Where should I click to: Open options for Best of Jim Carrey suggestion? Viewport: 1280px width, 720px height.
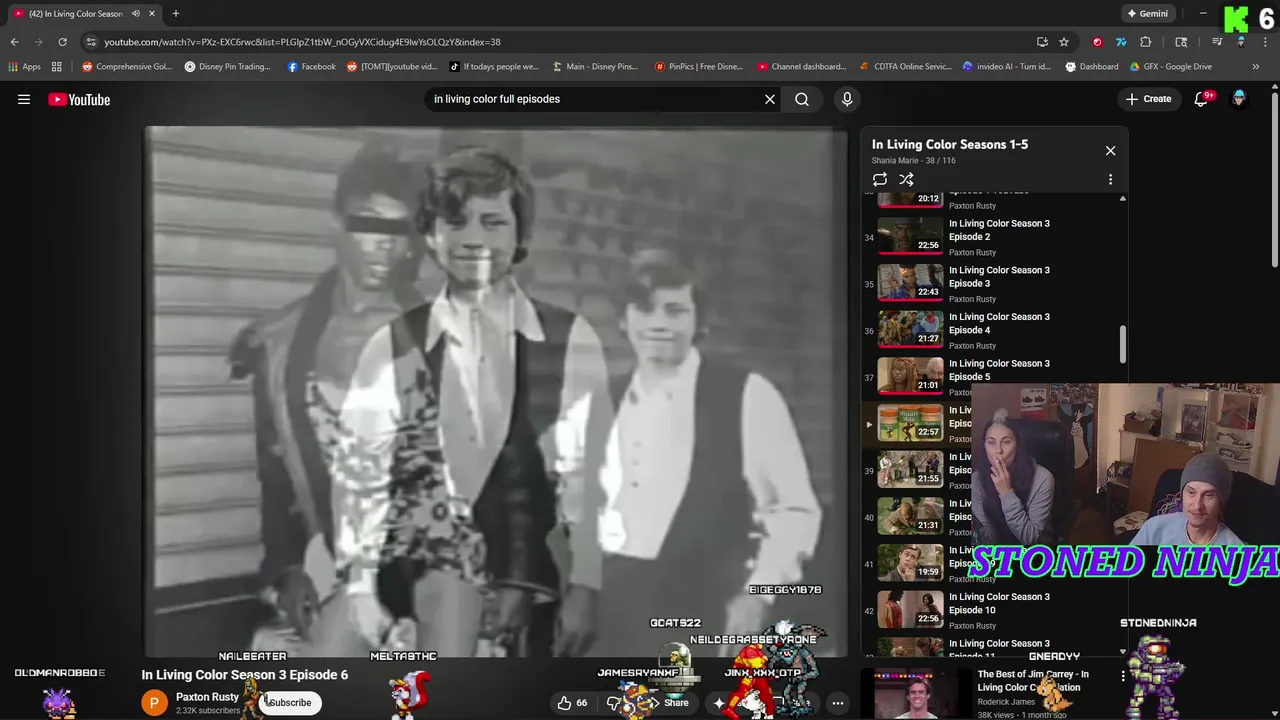point(1123,677)
